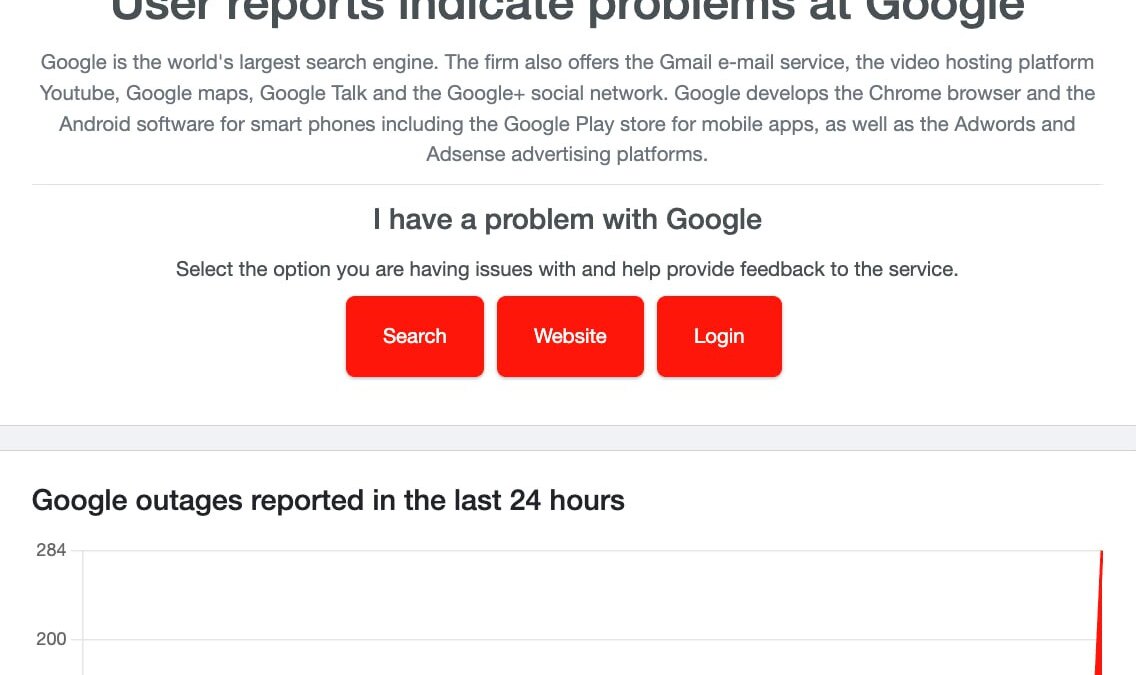Click the word 'Chrome' in the description

coord(904,93)
